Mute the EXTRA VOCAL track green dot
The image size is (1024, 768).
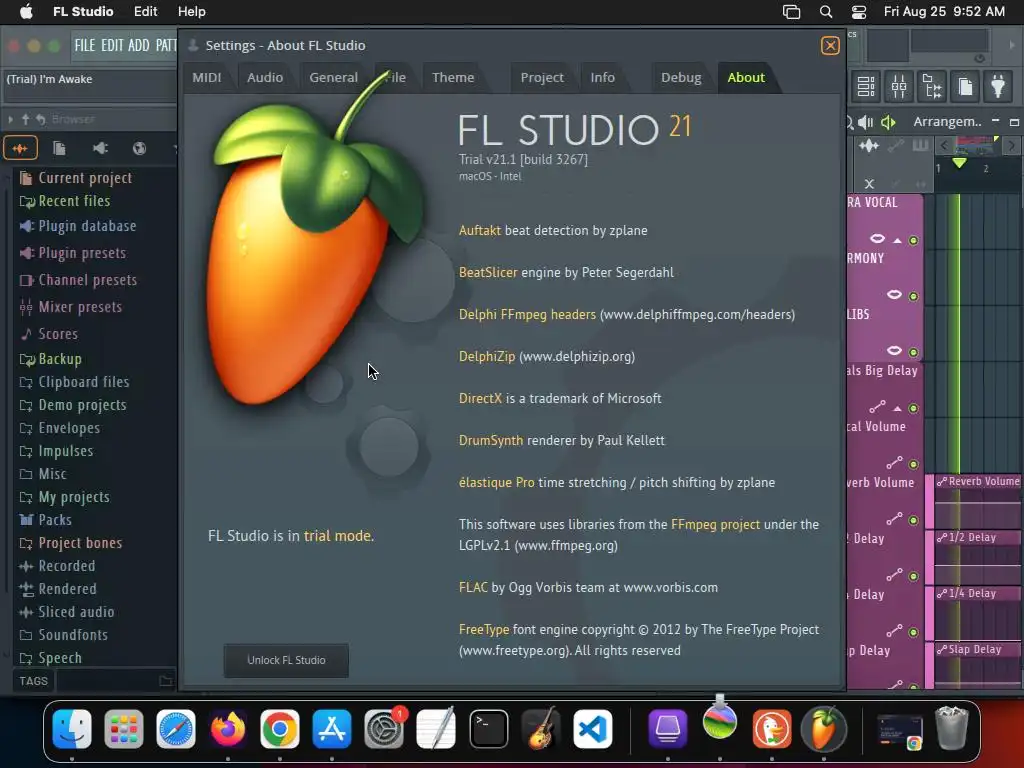coord(914,240)
